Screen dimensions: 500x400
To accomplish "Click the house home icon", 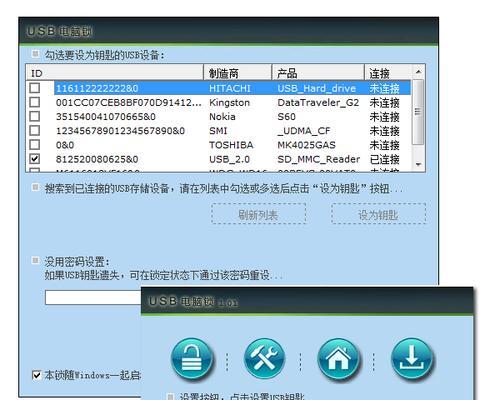I will [338, 359].
